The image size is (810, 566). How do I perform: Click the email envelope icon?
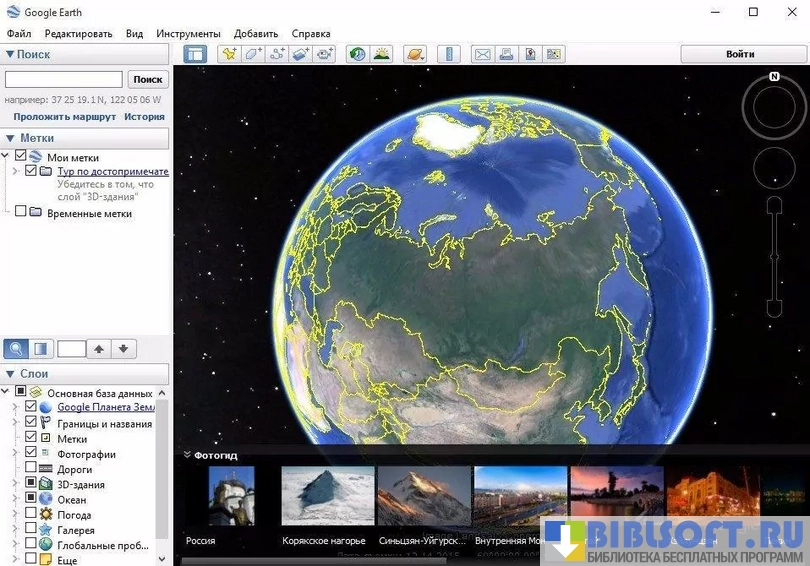point(482,54)
